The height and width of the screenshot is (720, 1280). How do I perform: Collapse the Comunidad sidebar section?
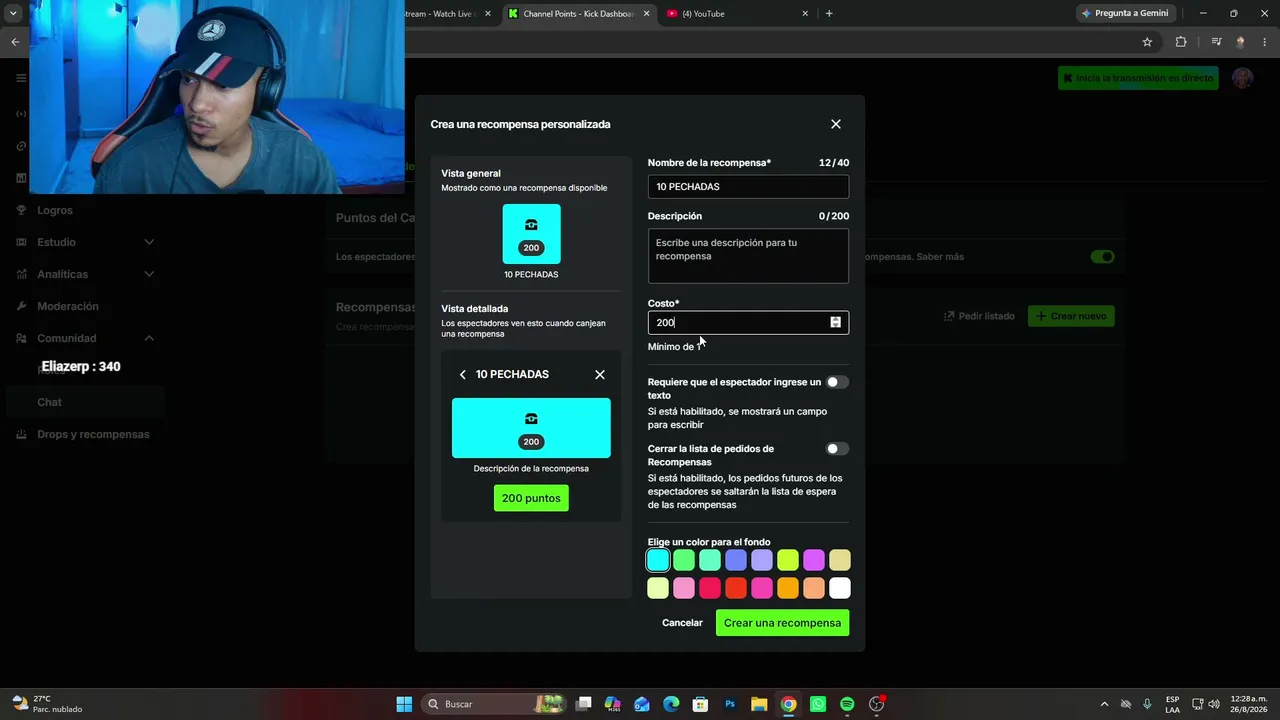85,338
